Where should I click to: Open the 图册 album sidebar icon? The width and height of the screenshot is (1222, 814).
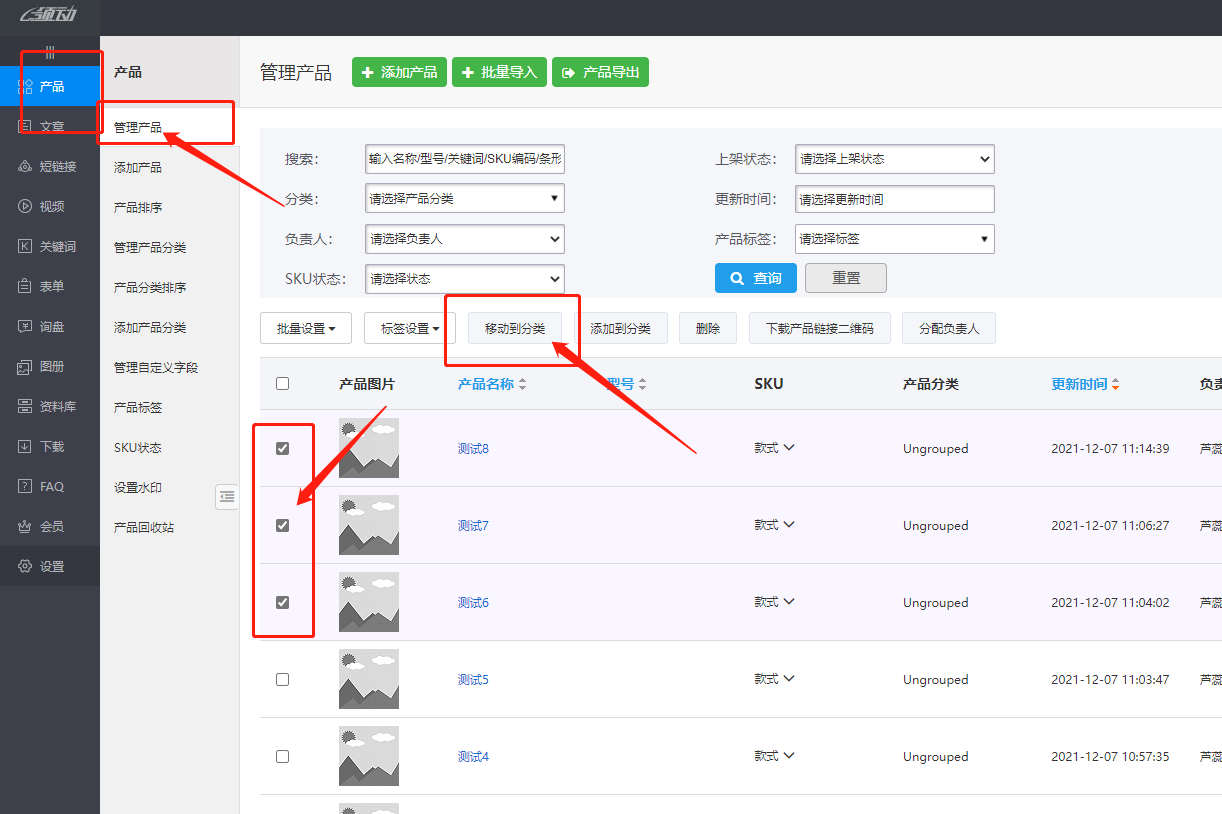pos(25,367)
